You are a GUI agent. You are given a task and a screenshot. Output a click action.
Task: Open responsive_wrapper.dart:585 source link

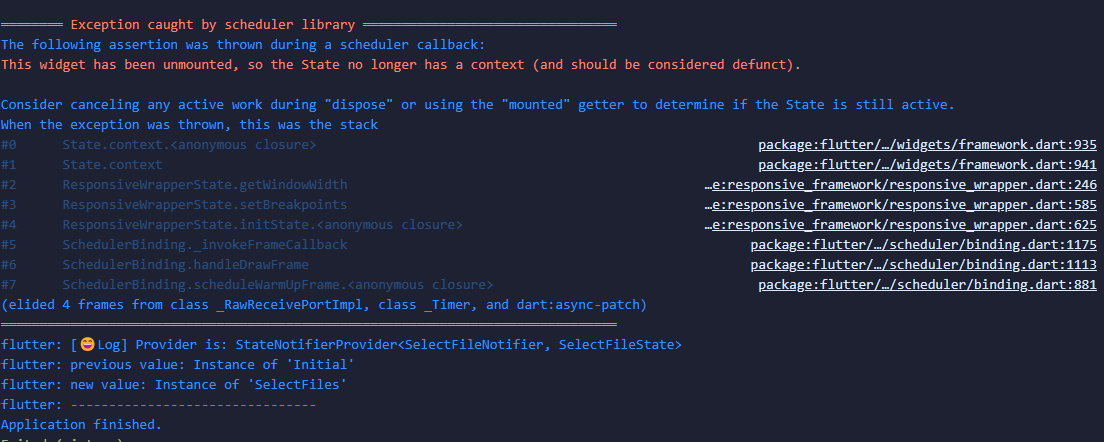click(x=901, y=205)
